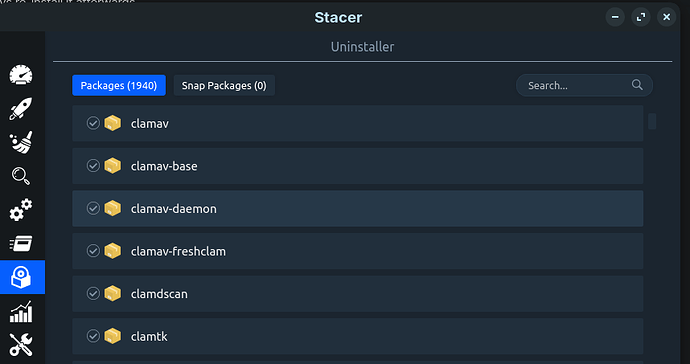This screenshot has width=690, height=364.
Task: Open System Cleaner broom icon
Action: [21, 143]
